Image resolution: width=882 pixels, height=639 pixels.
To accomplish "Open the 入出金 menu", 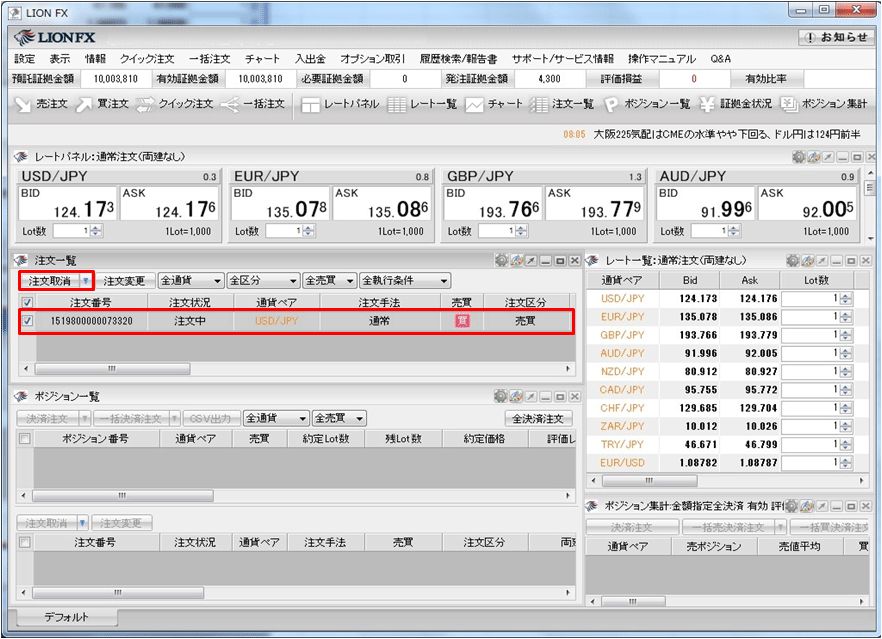I will (x=310, y=58).
